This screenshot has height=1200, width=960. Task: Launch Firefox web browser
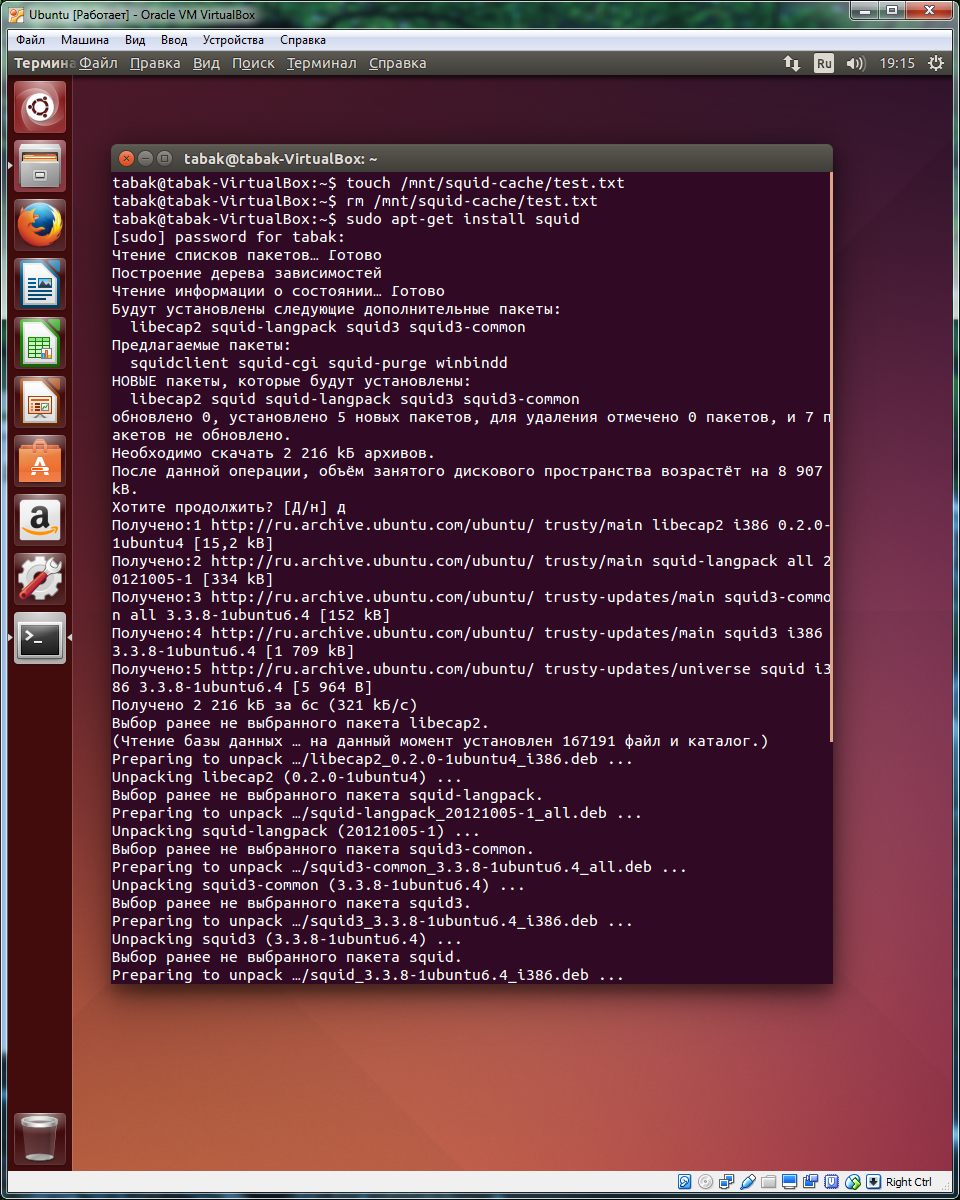(x=40, y=225)
